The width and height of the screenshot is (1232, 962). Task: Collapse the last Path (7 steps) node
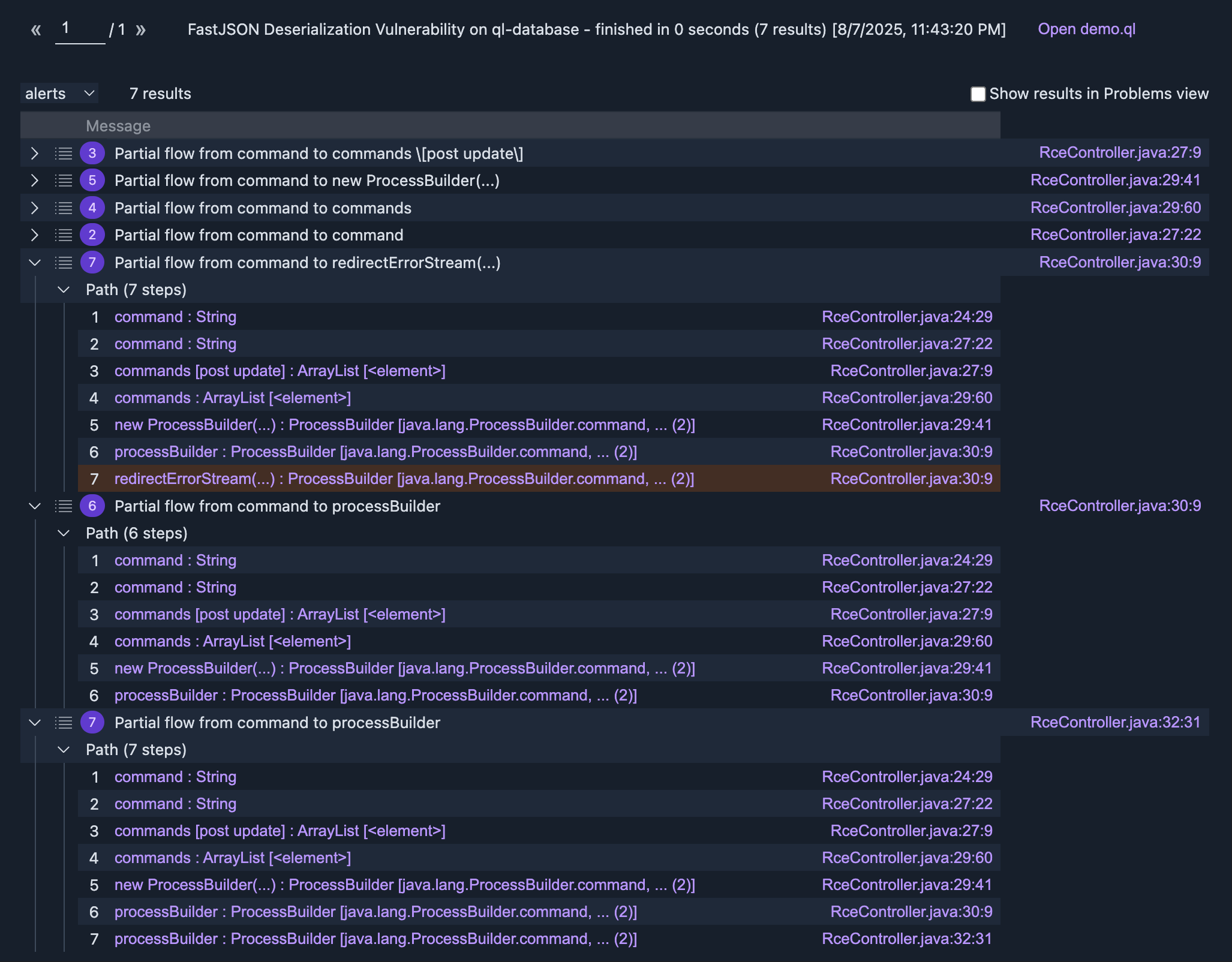tap(64, 750)
